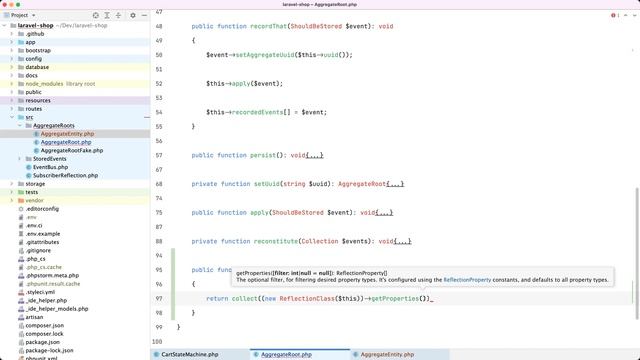Click the Collapse All icon in Project toolbar
The height and width of the screenshot is (360, 640).
(x=118, y=15)
